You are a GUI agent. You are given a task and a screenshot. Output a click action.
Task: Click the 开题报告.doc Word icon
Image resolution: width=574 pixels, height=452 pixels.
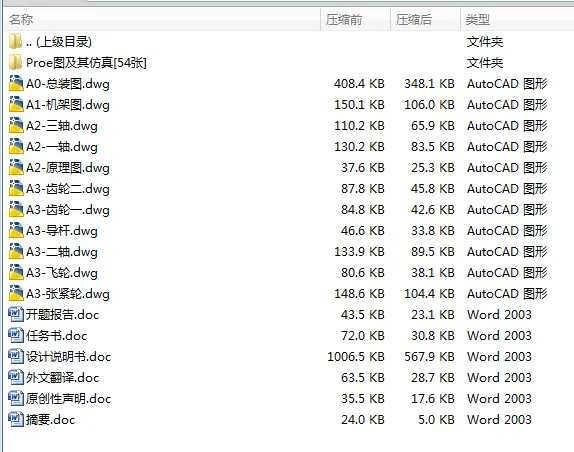16,314
